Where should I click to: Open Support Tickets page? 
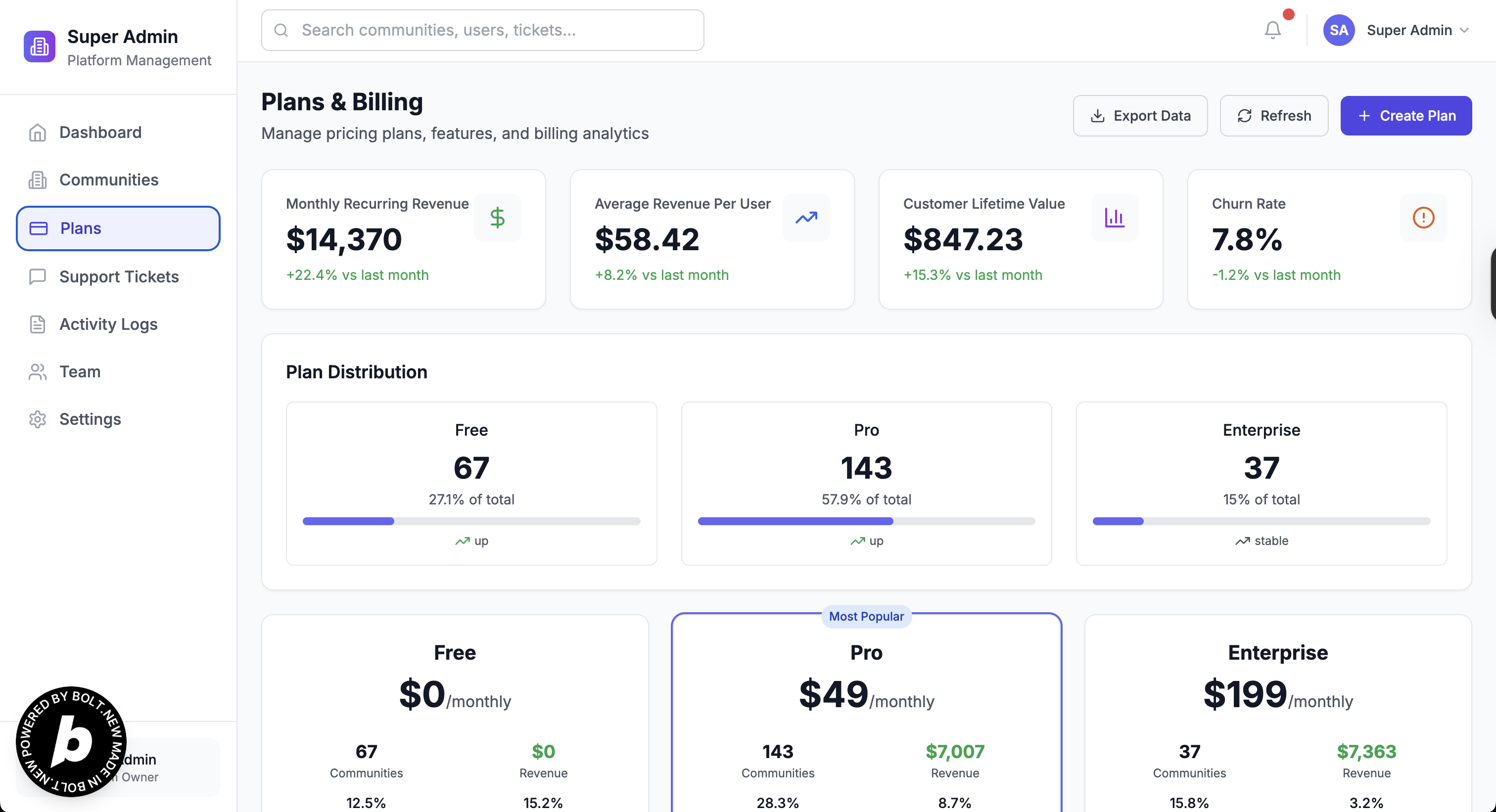click(x=118, y=277)
